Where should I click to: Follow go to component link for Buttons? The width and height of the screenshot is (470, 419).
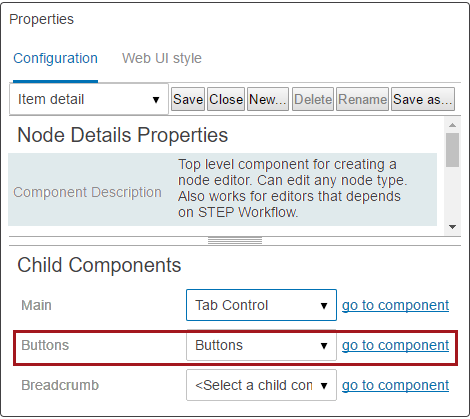click(395, 345)
